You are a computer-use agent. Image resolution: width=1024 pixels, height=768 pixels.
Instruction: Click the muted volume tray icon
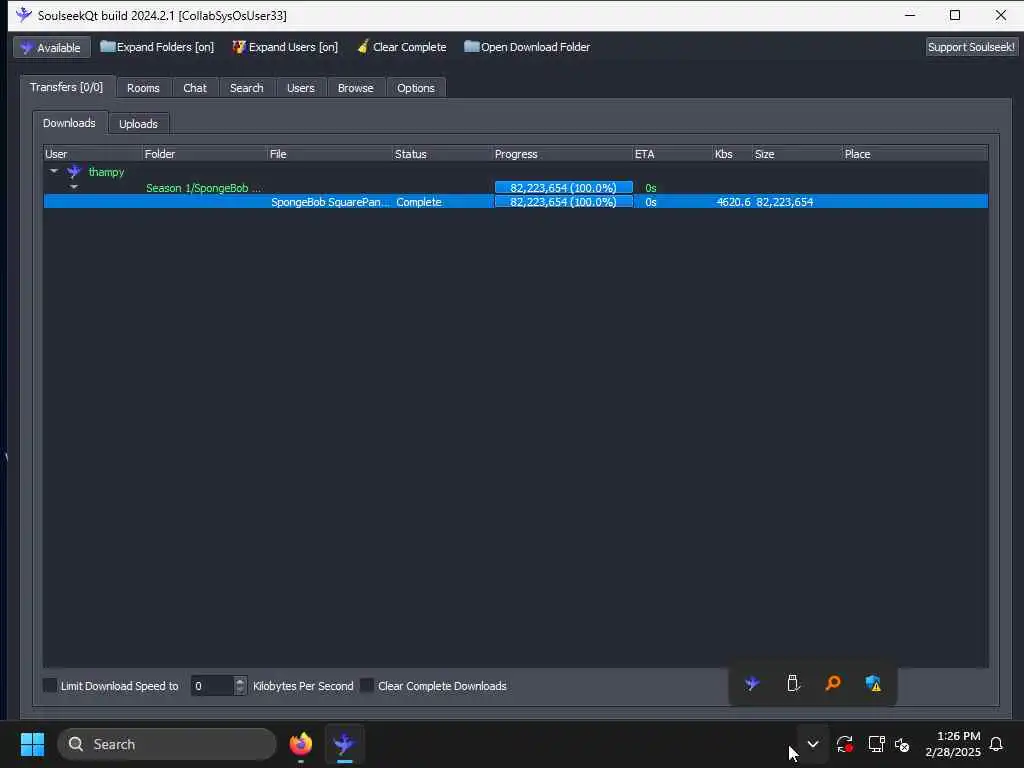(902, 744)
